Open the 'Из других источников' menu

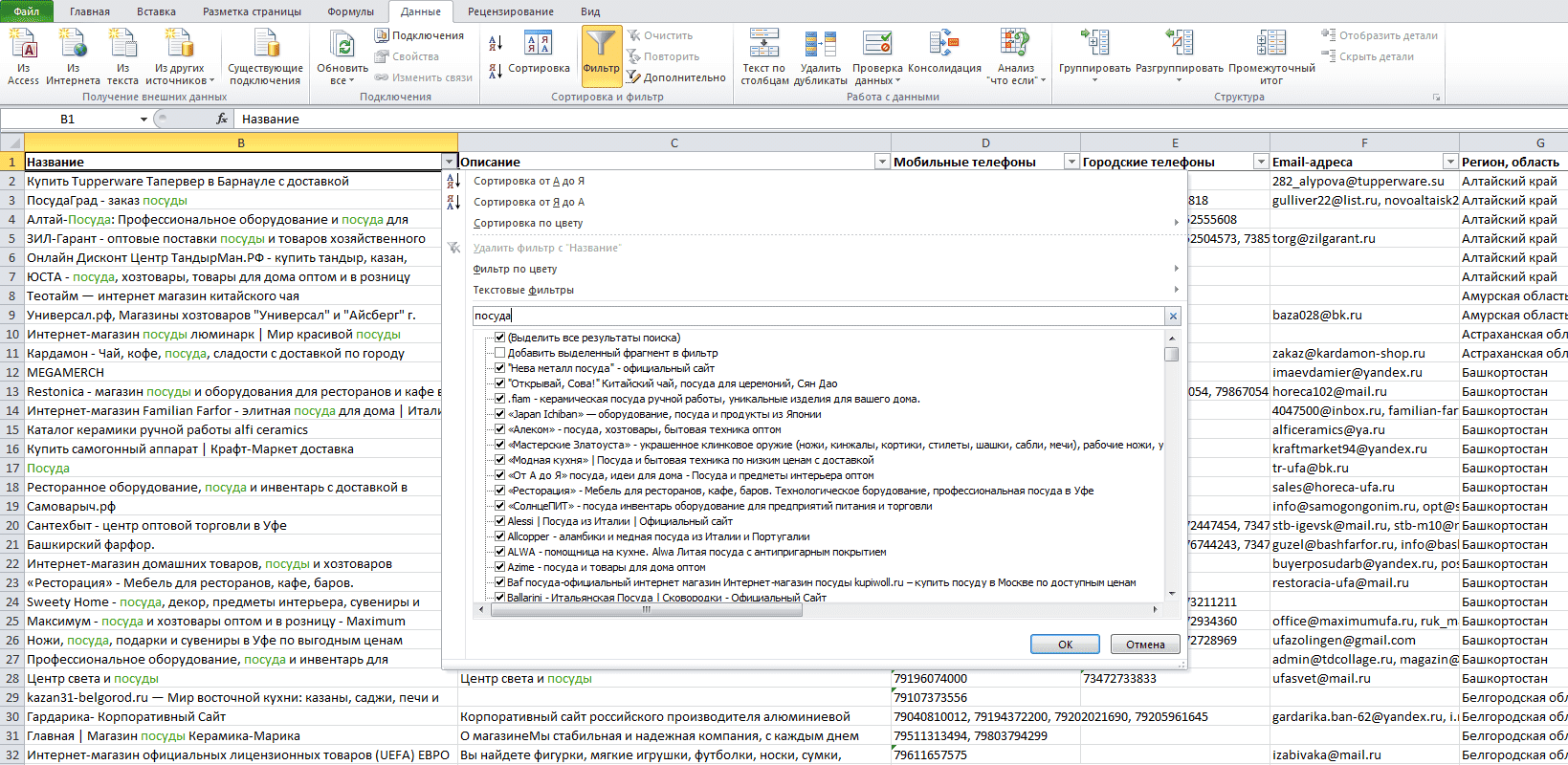pos(180,57)
